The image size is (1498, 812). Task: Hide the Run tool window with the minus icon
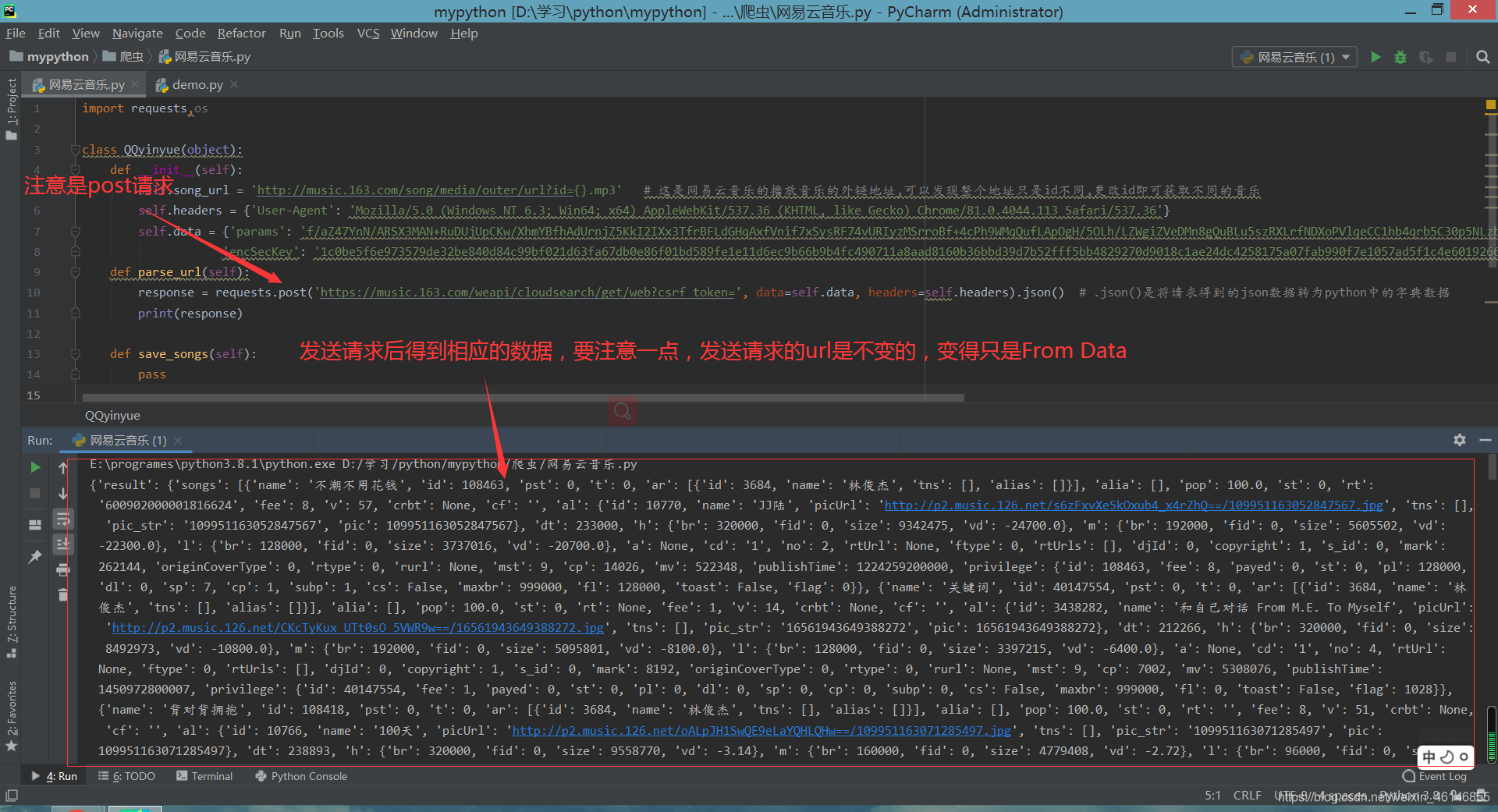pyautogui.click(x=1486, y=440)
